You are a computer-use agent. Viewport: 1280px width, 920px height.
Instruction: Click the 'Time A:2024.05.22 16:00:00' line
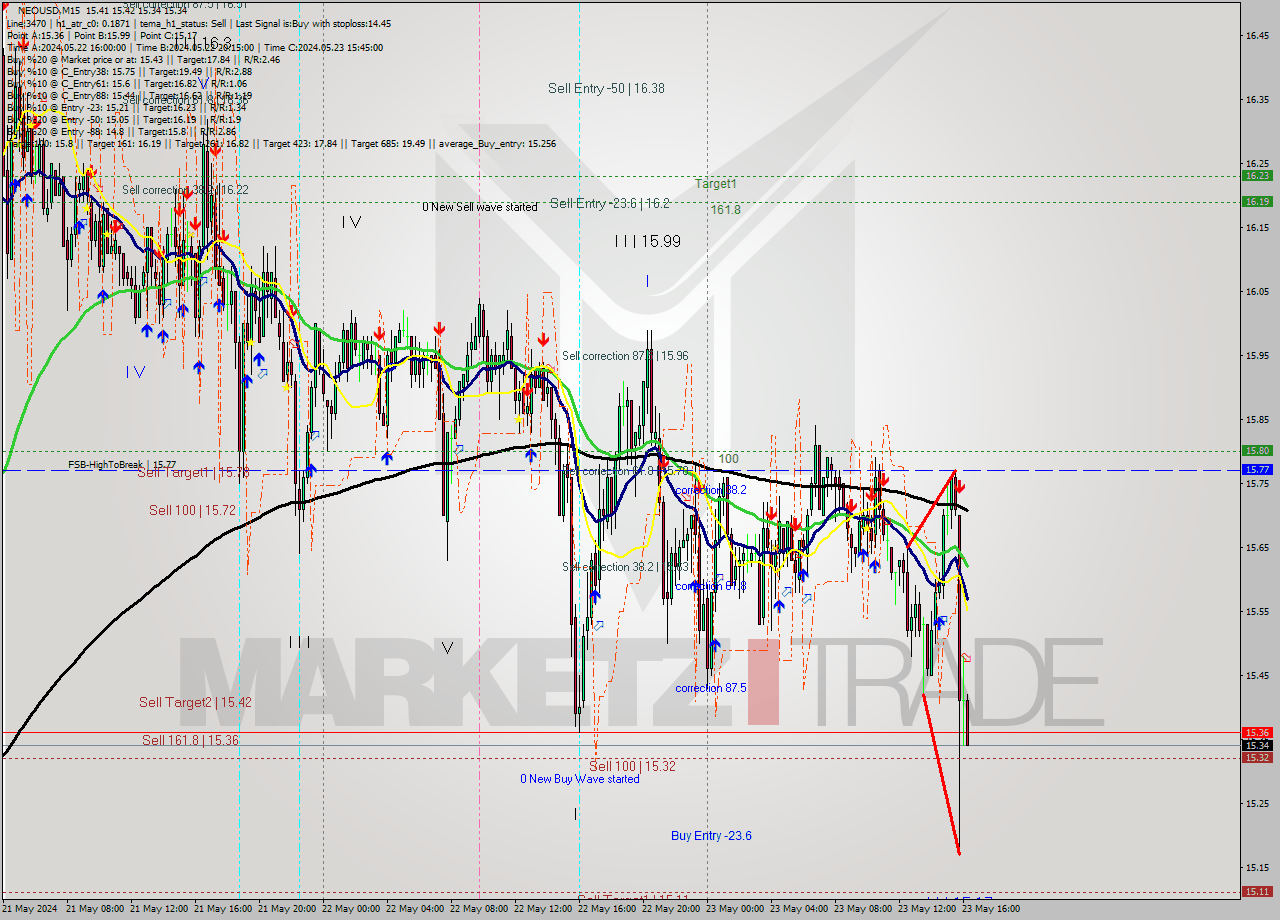pos(66,47)
